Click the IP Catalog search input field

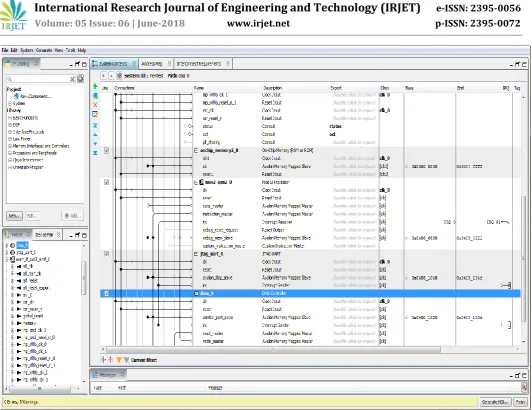(x=41, y=79)
